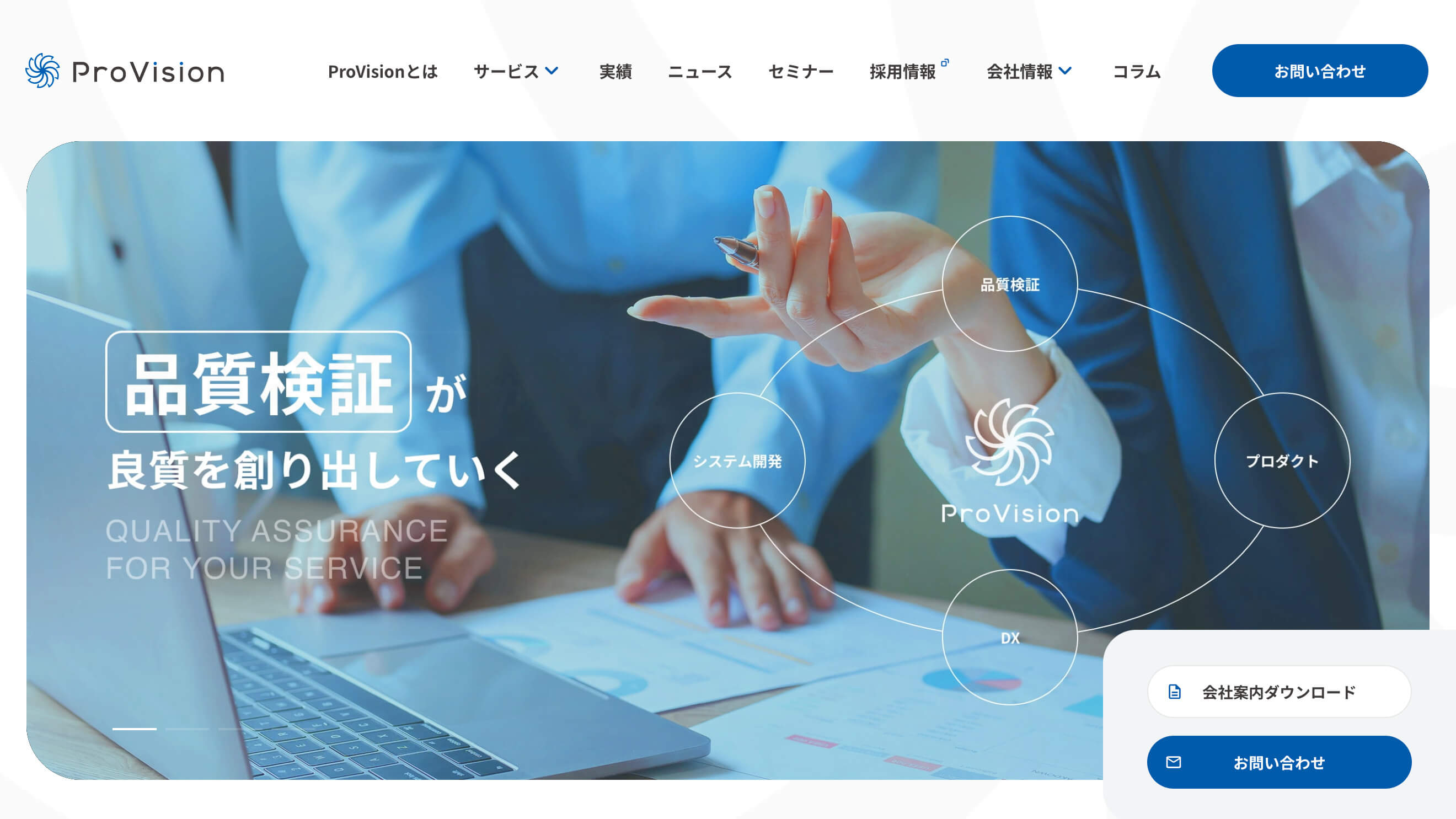
Task: Click the 品質検証 circle icon
Action: click(x=1008, y=285)
